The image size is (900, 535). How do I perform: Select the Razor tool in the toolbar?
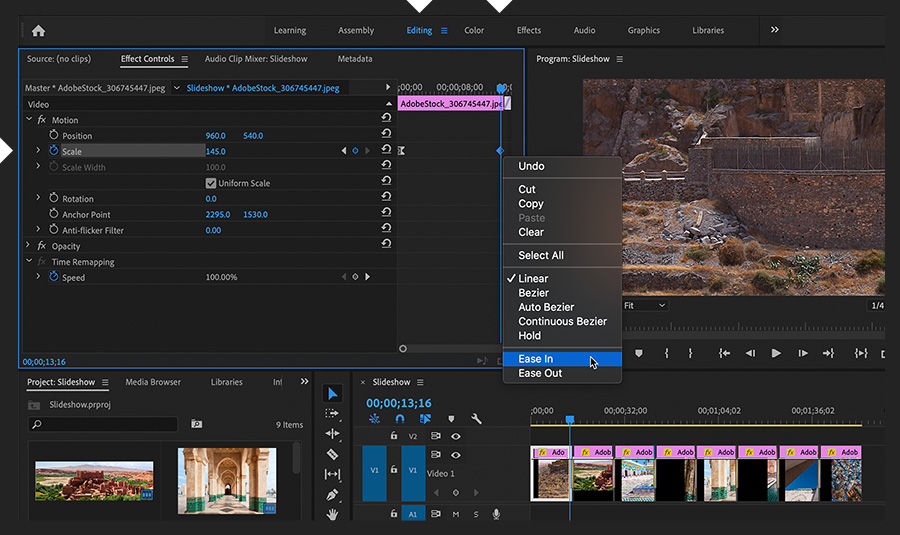point(333,454)
